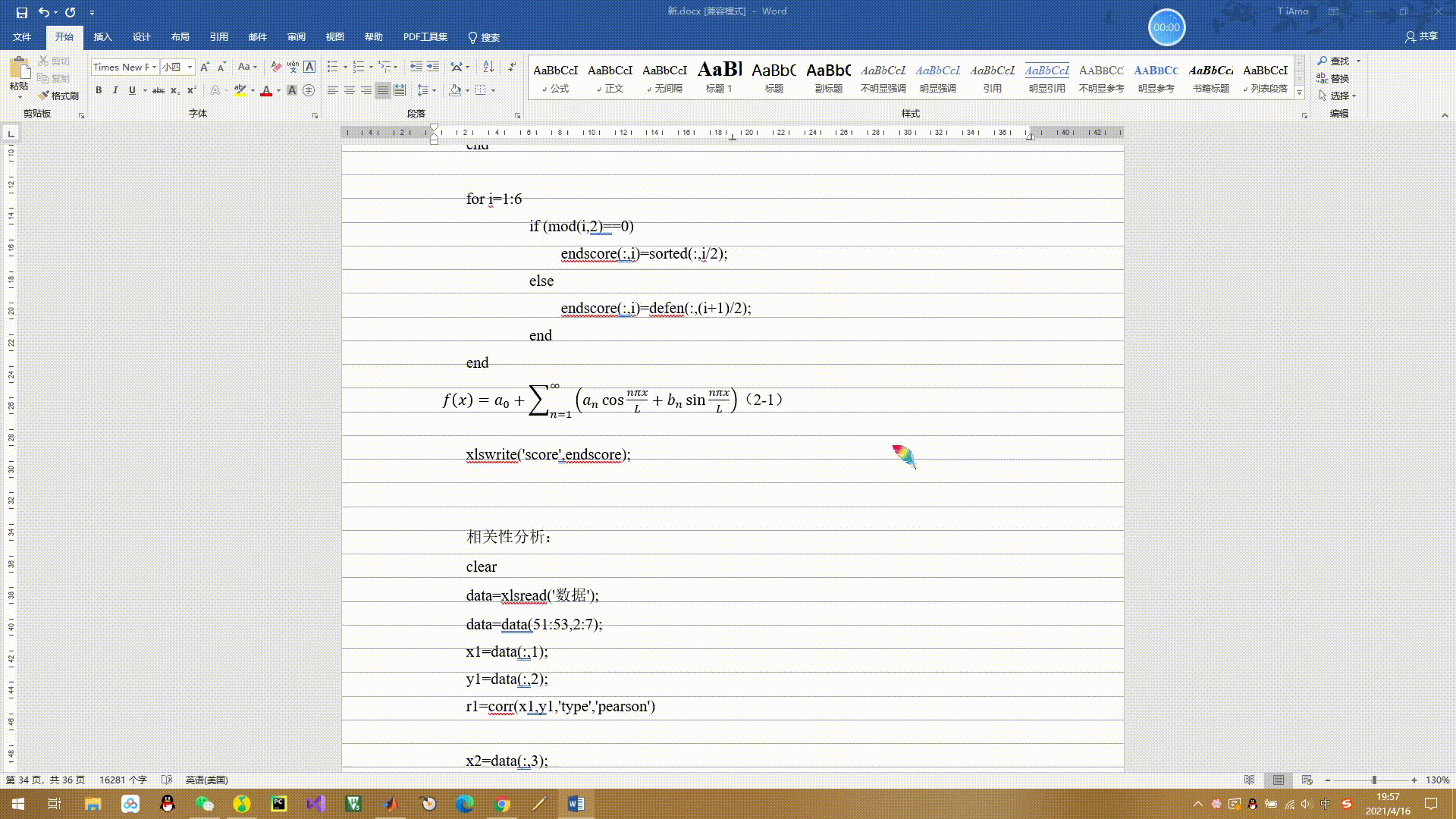The image size is (1456, 819).
Task: Clear all formatting with eraser icon
Action: (x=276, y=67)
